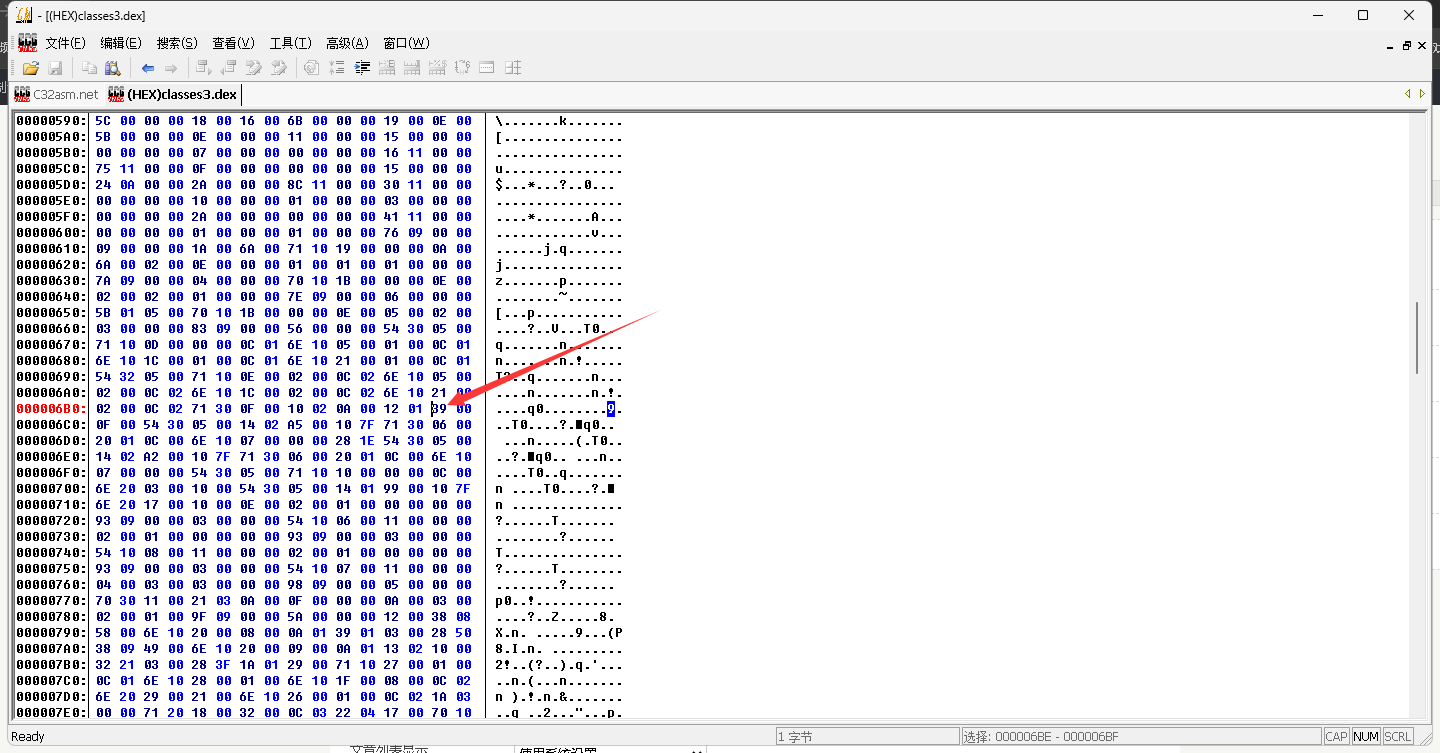This screenshot has height=753, width=1440.
Task: Click the wide rectangle toolbar icon
Action: pyautogui.click(x=487, y=68)
